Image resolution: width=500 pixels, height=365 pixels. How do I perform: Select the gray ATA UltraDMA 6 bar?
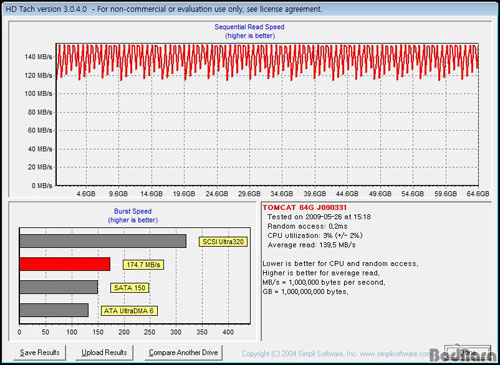click(54, 310)
